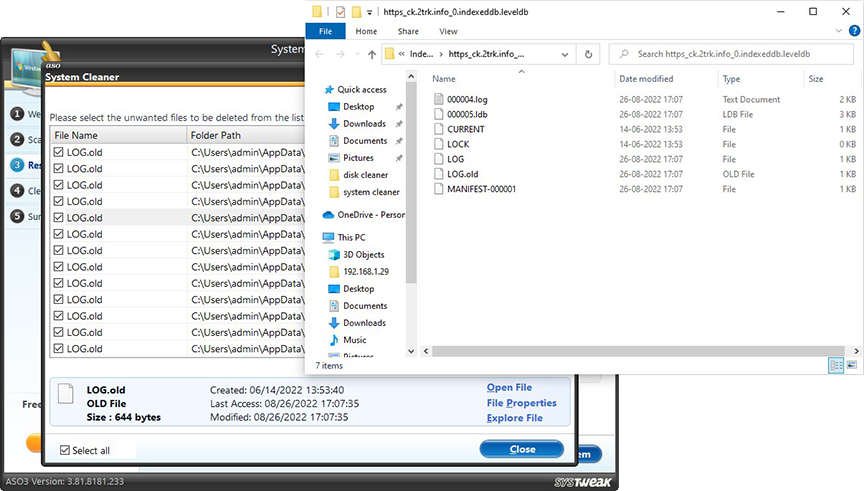The height and width of the screenshot is (491, 864).
Task: Open the File tab in Explorer
Action: 325,31
